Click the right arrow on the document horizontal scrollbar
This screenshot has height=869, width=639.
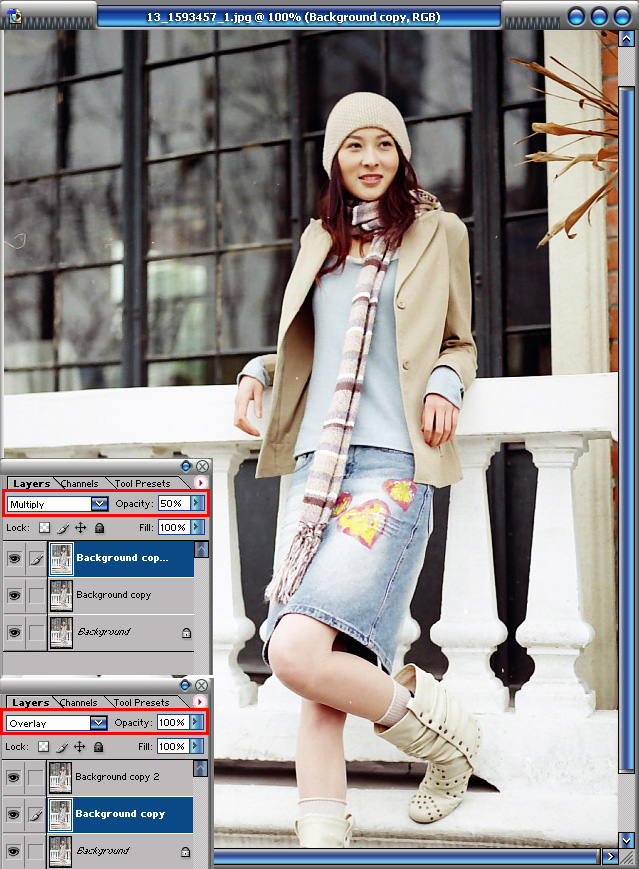(610, 856)
